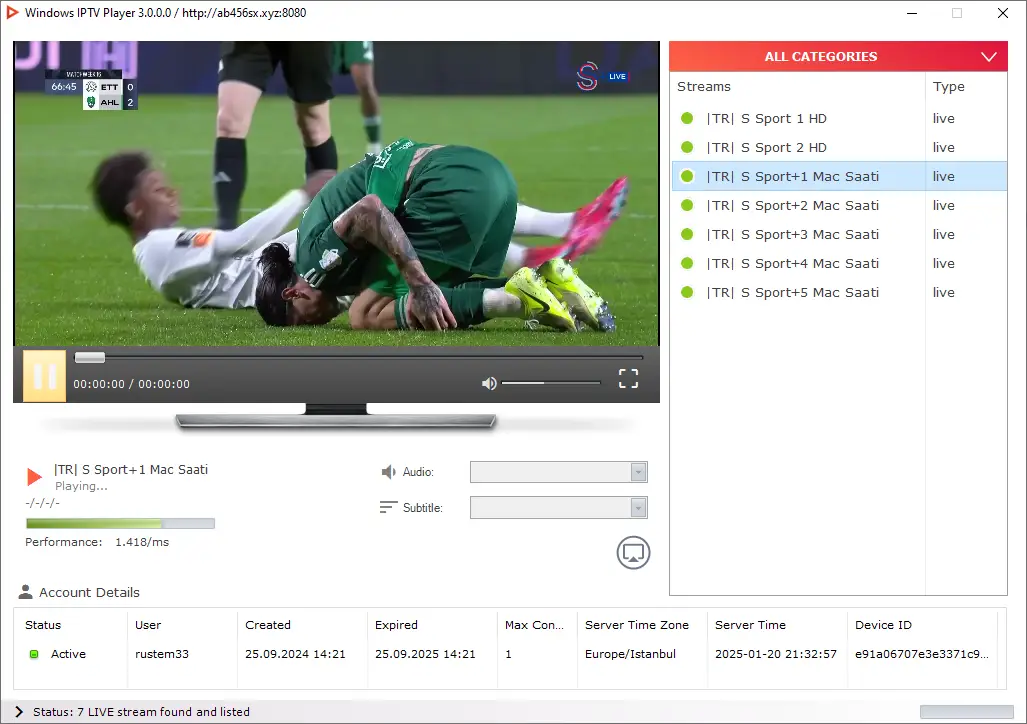Click the Created column header
The width and height of the screenshot is (1027, 724).
pos(268,625)
